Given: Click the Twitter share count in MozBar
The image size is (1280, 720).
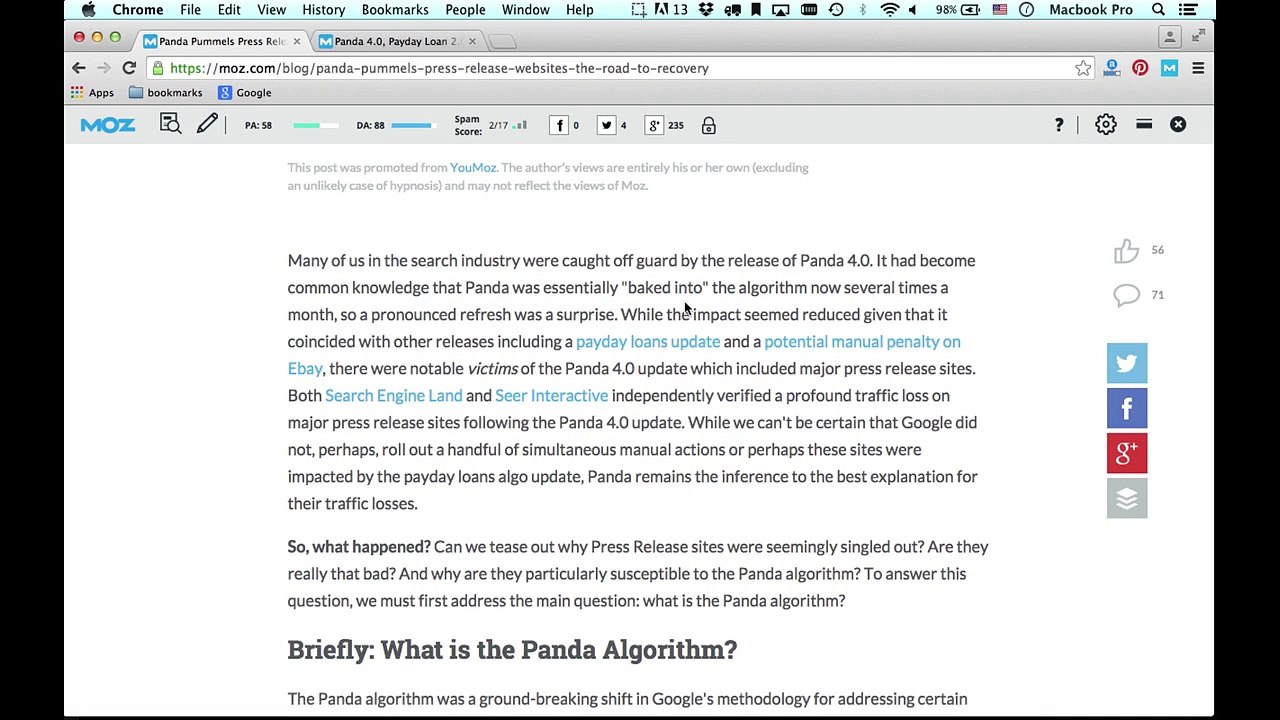Looking at the screenshot, I should (611, 125).
